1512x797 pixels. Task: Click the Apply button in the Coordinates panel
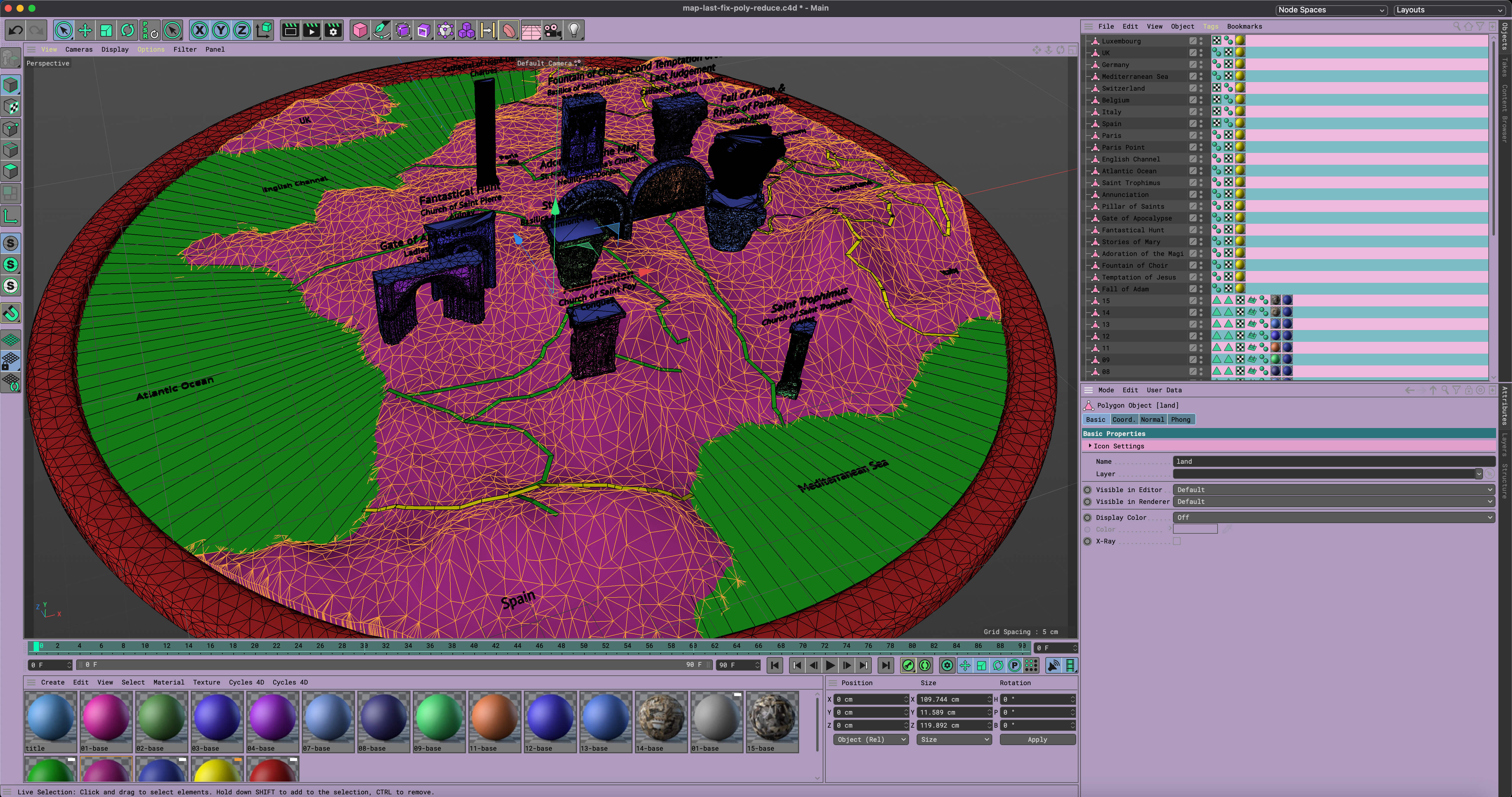point(1037,739)
